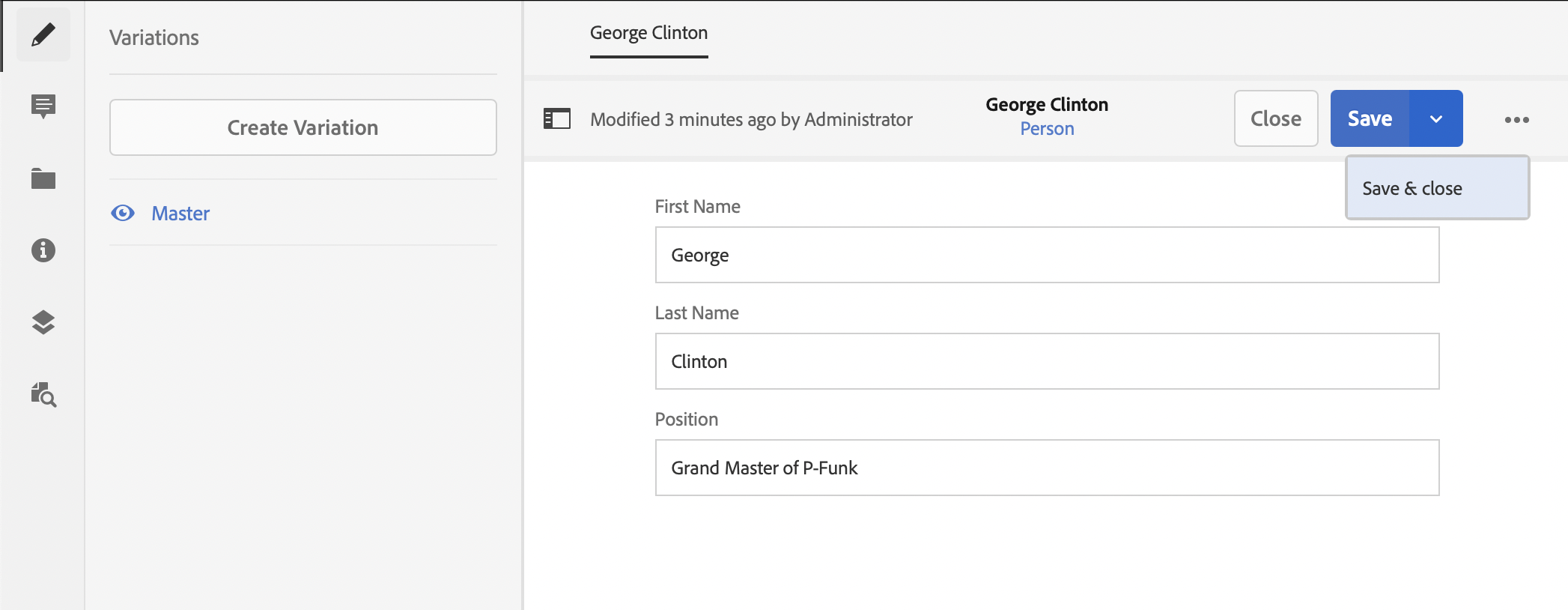Open the Variations pencil icon panel

point(43,34)
